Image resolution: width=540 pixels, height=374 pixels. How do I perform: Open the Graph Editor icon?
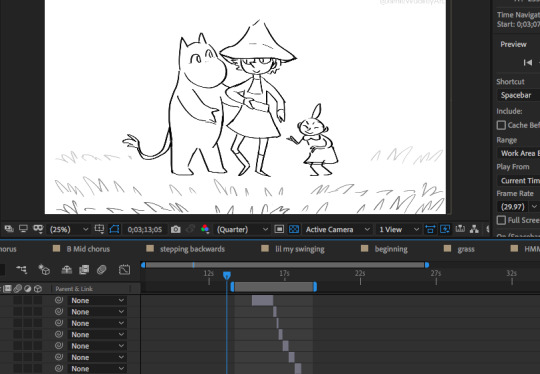coord(124,270)
